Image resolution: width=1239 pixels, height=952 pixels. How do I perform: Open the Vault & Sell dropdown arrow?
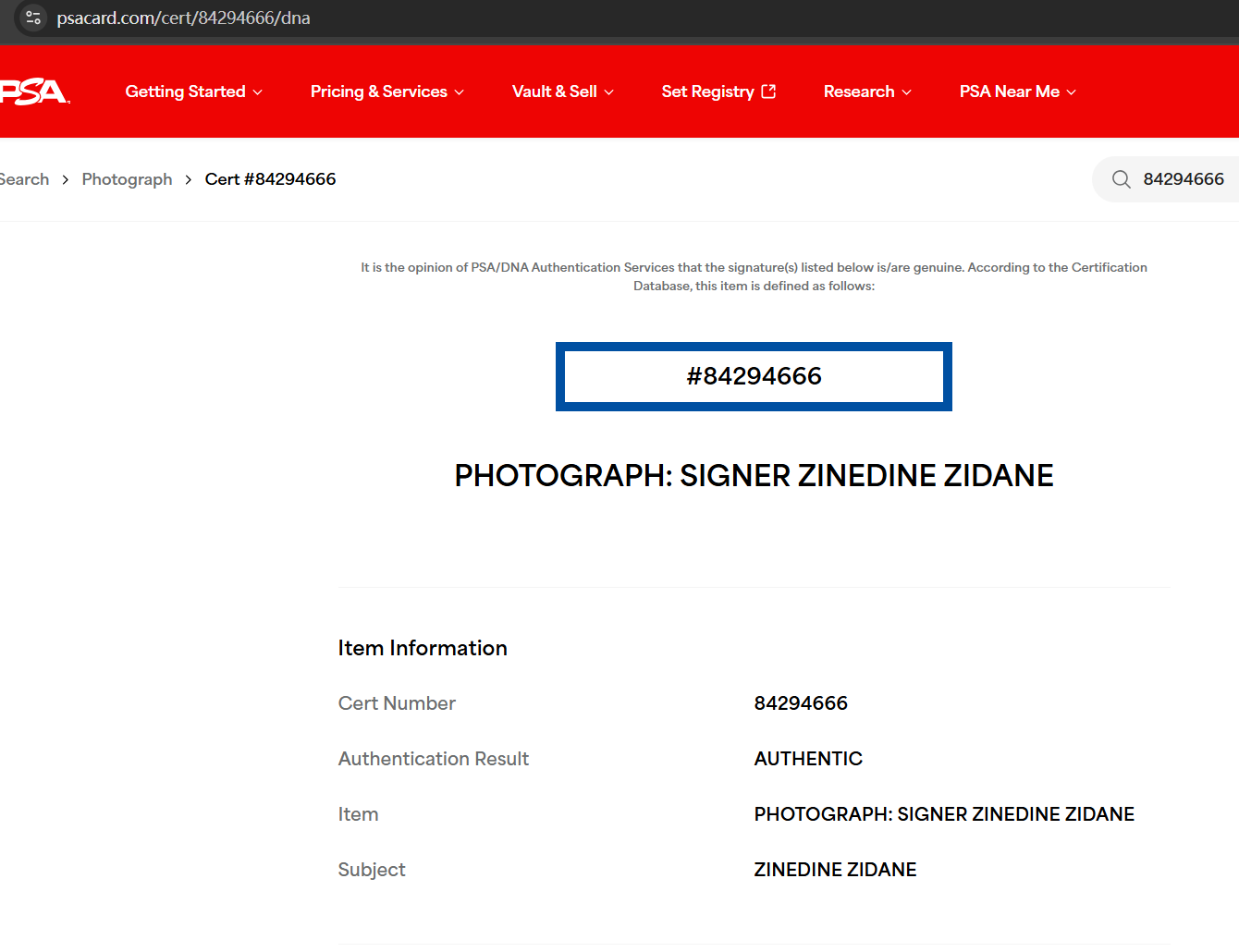tap(608, 92)
